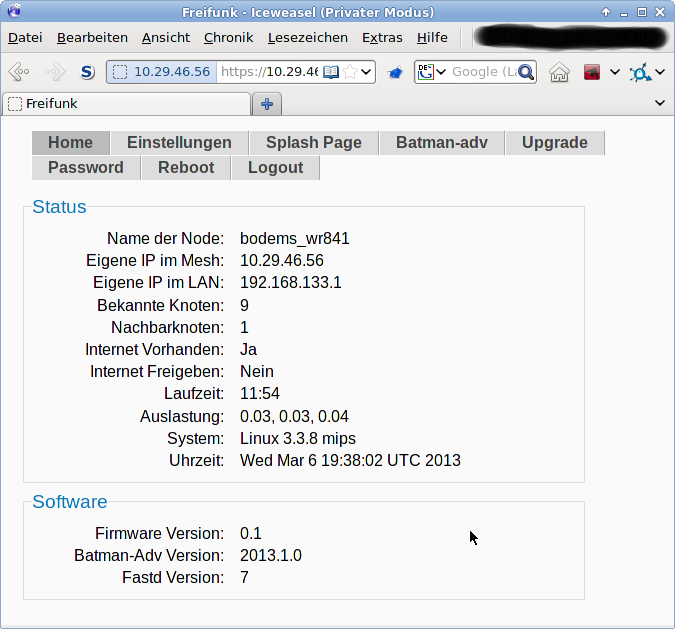Open the Lesezeichen menu

[307, 38]
